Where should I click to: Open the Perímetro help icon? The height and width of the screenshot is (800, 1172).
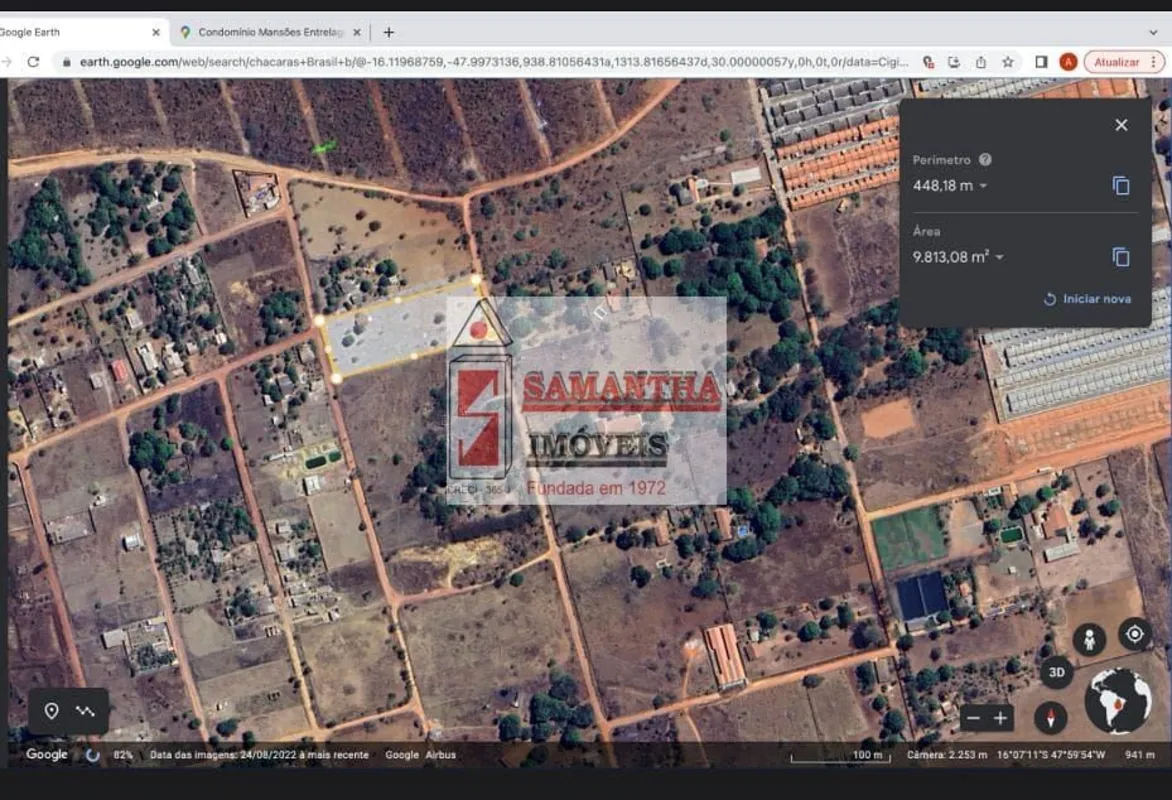pyautogui.click(x=985, y=160)
